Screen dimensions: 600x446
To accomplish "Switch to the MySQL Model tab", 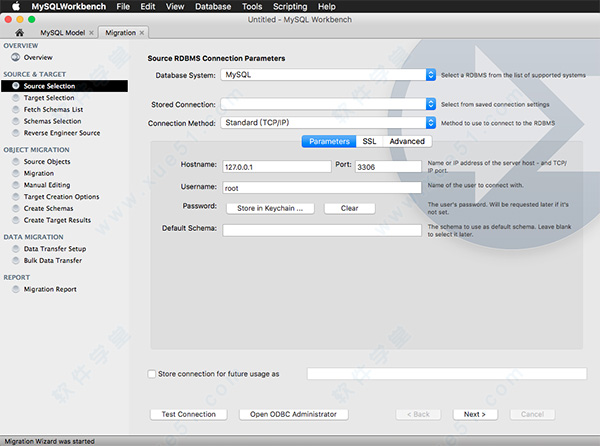I will coord(63,33).
